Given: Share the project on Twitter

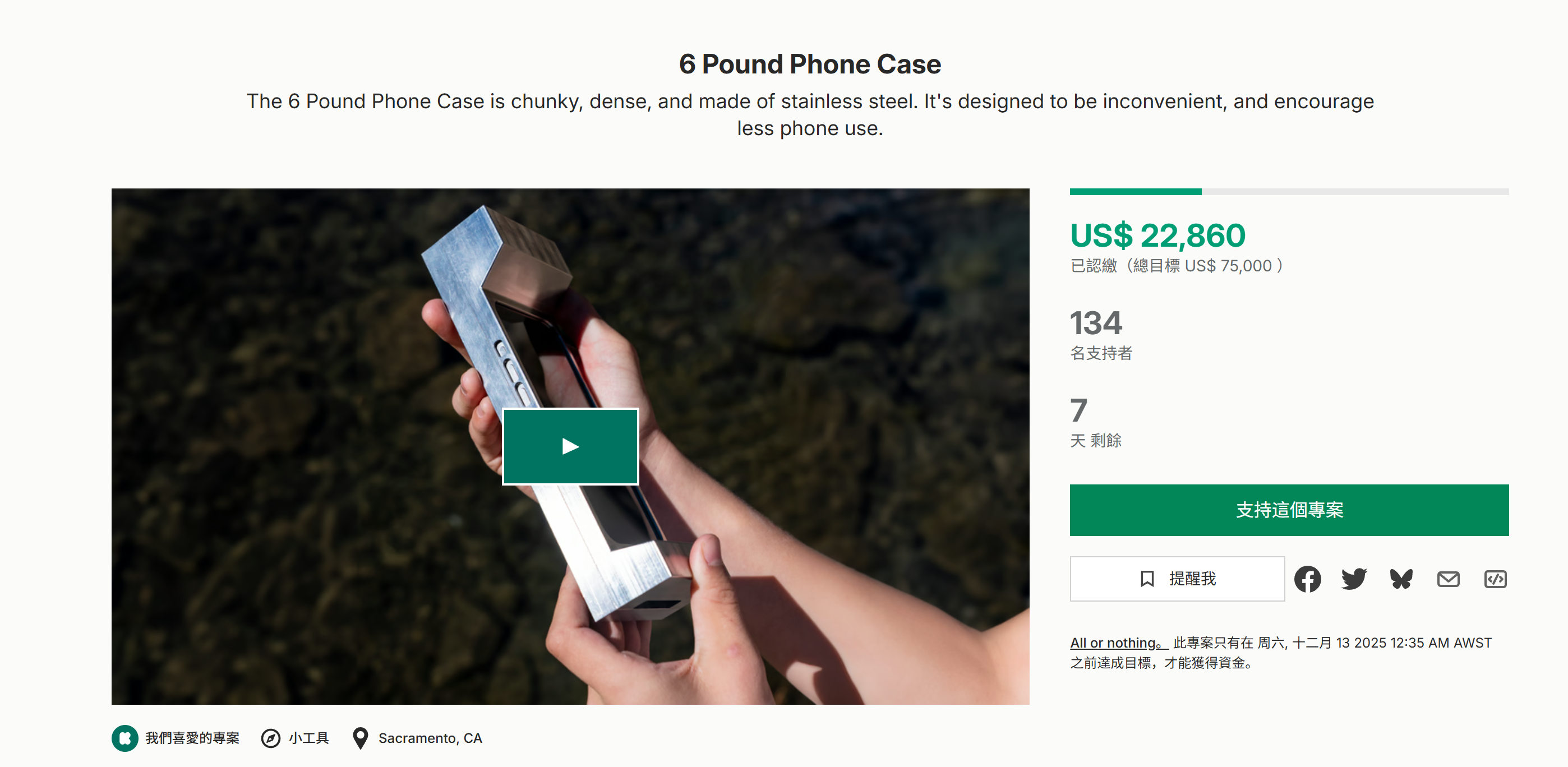Looking at the screenshot, I should click(x=1354, y=579).
